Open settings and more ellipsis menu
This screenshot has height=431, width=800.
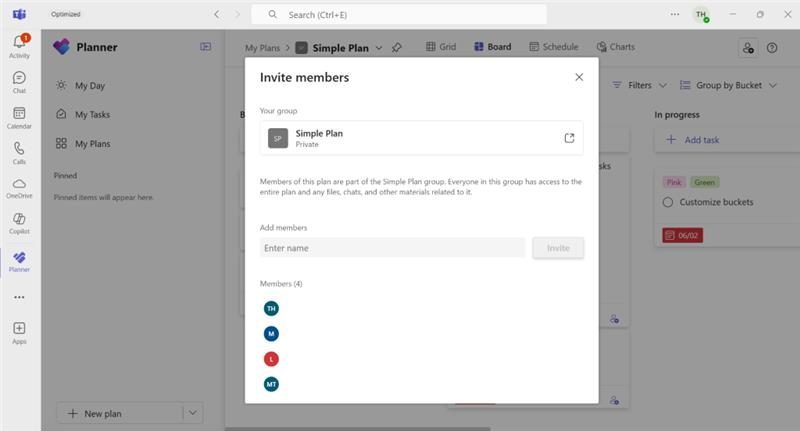tap(675, 14)
